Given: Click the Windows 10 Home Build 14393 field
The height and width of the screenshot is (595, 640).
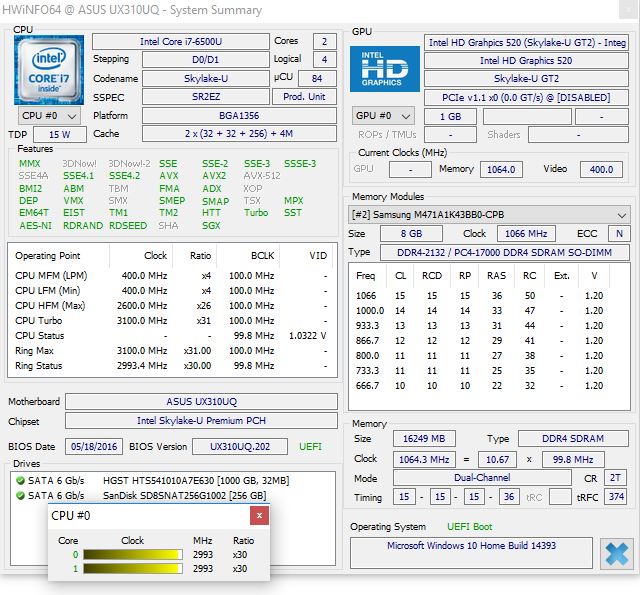Looking at the screenshot, I should pos(471,553).
